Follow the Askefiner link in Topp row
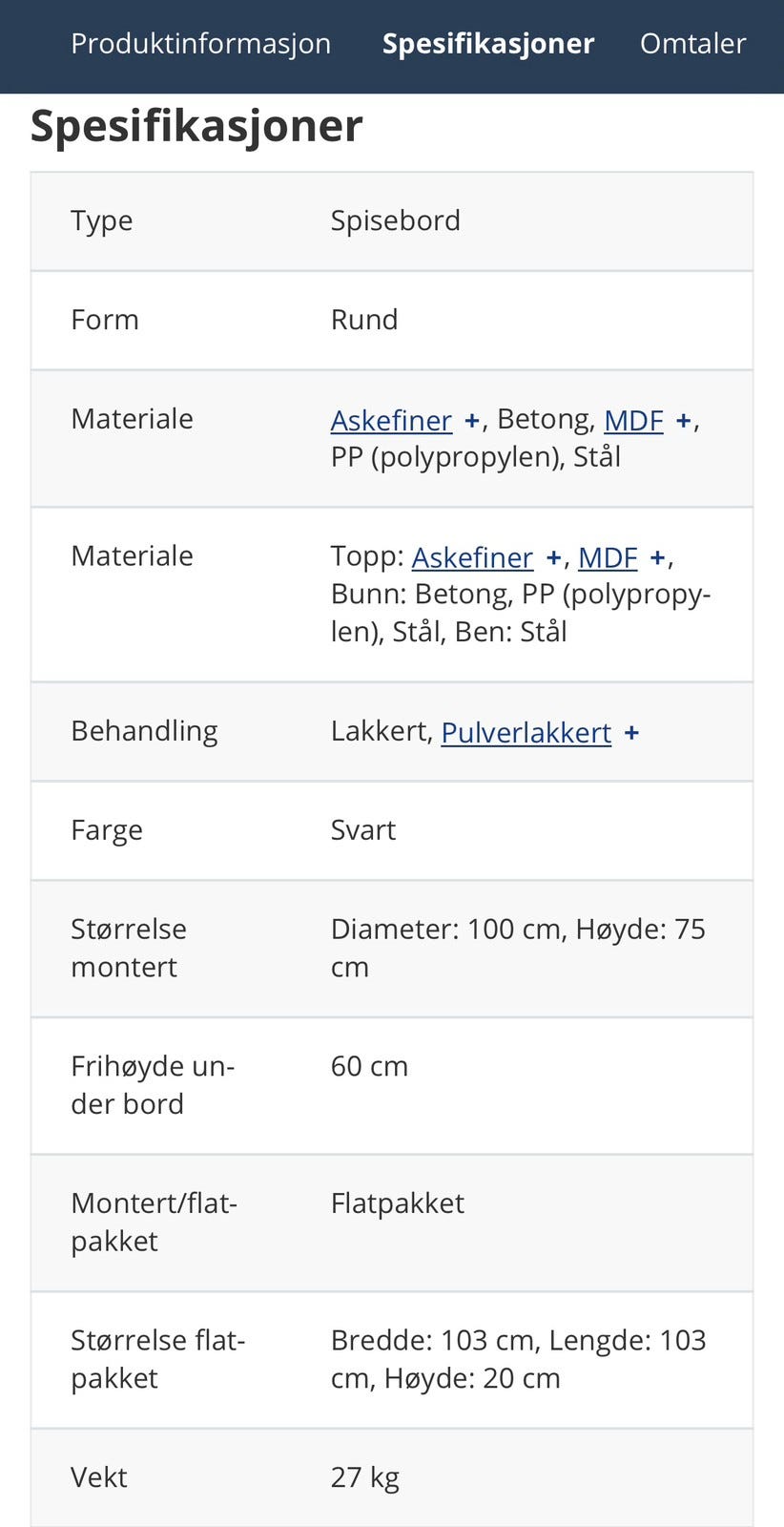The width and height of the screenshot is (784, 1527). (x=472, y=557)
